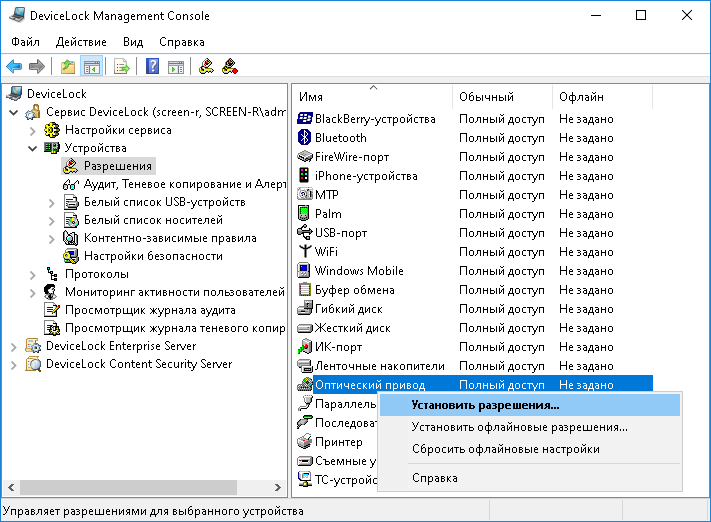Click the BlackBerry device icon in list
711x522 pixels.
pos(306,119)
